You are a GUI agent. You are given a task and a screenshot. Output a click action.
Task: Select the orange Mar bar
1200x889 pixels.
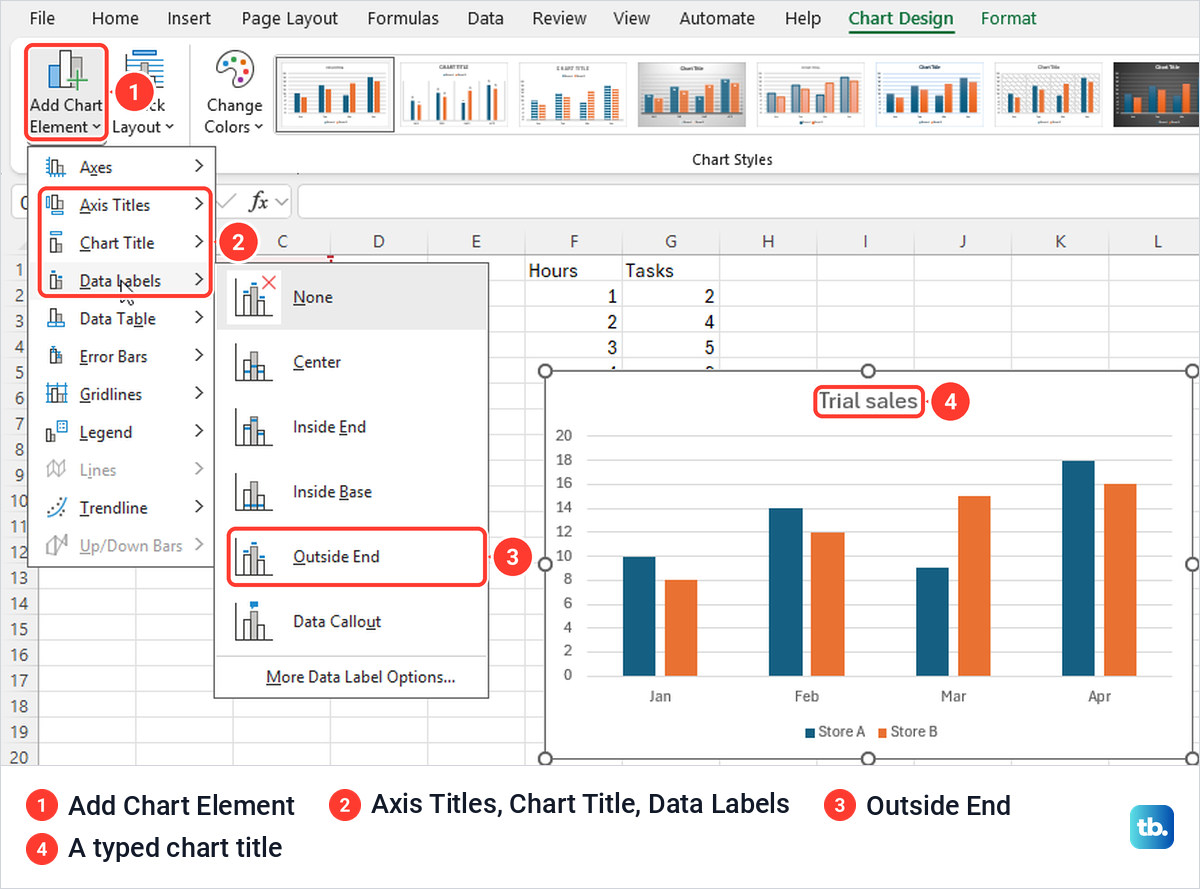tap(974, 586)
